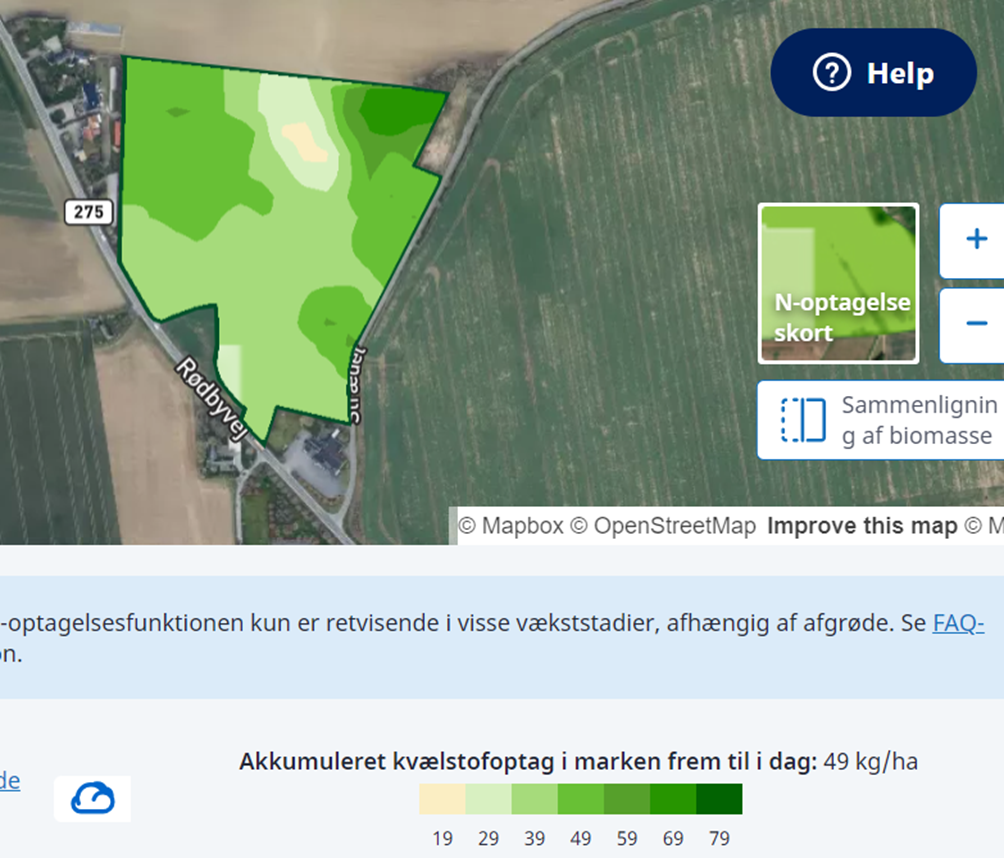Zoom in with the plus button

[x=975, y=240]
